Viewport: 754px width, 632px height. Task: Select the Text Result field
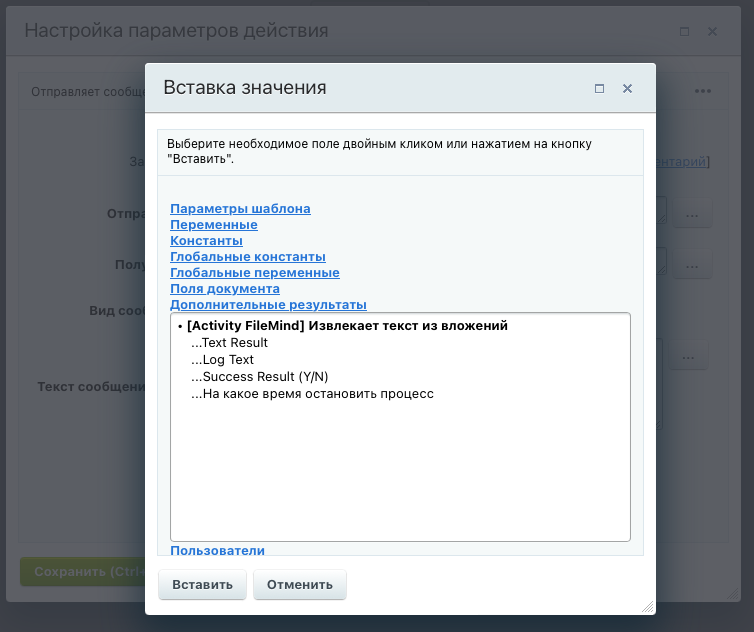pos(229,343)
